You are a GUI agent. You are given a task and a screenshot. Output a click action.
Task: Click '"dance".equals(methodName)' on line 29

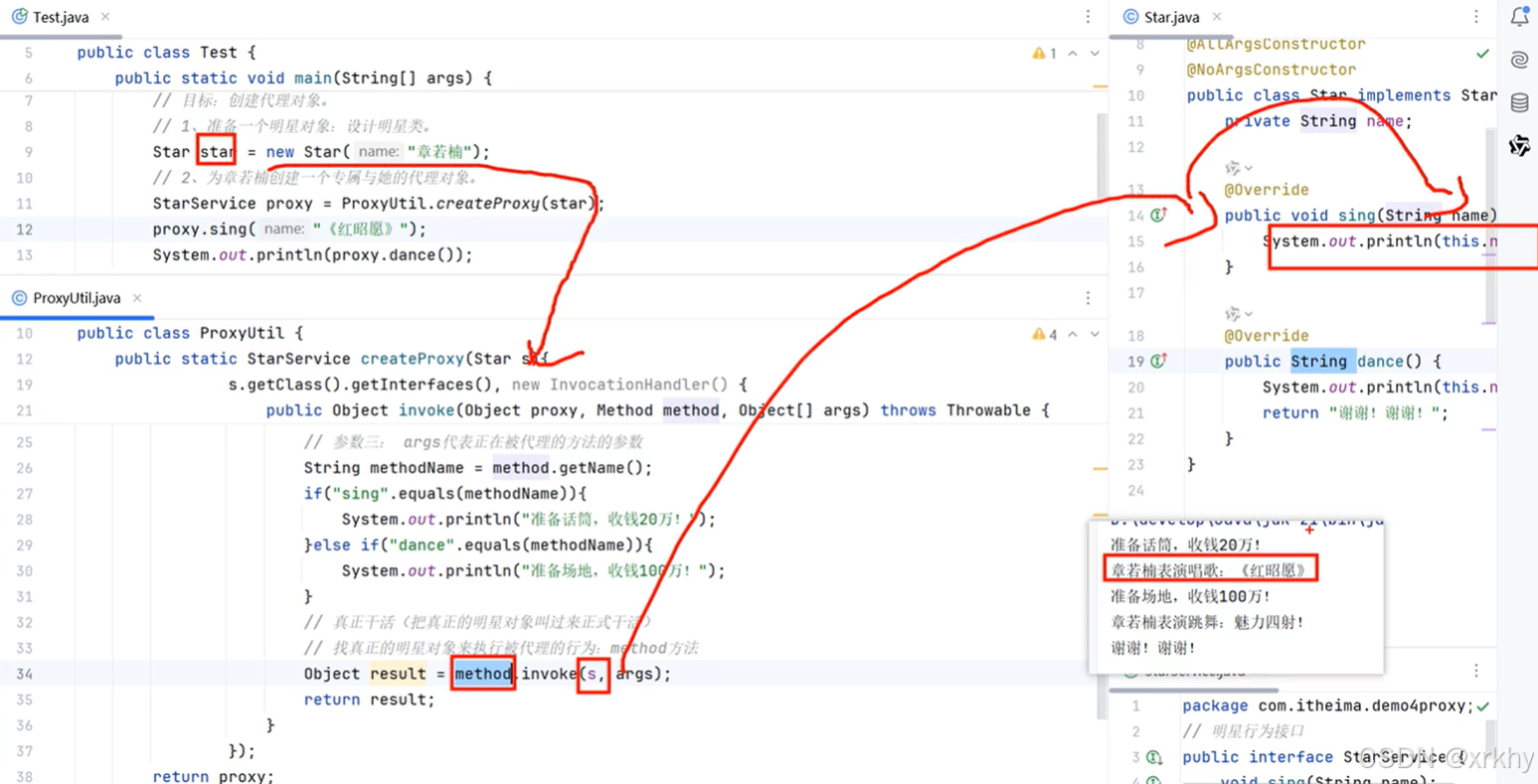pyautogui.click(x=516, y=546)
